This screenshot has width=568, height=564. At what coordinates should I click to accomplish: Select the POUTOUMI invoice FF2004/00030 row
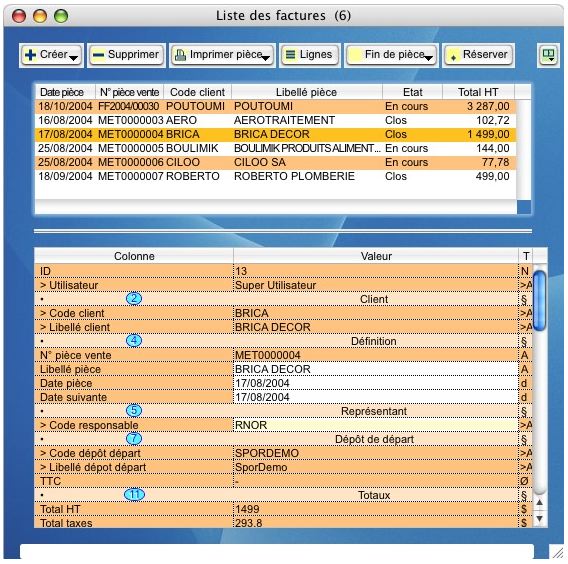[x=275, y=106]
